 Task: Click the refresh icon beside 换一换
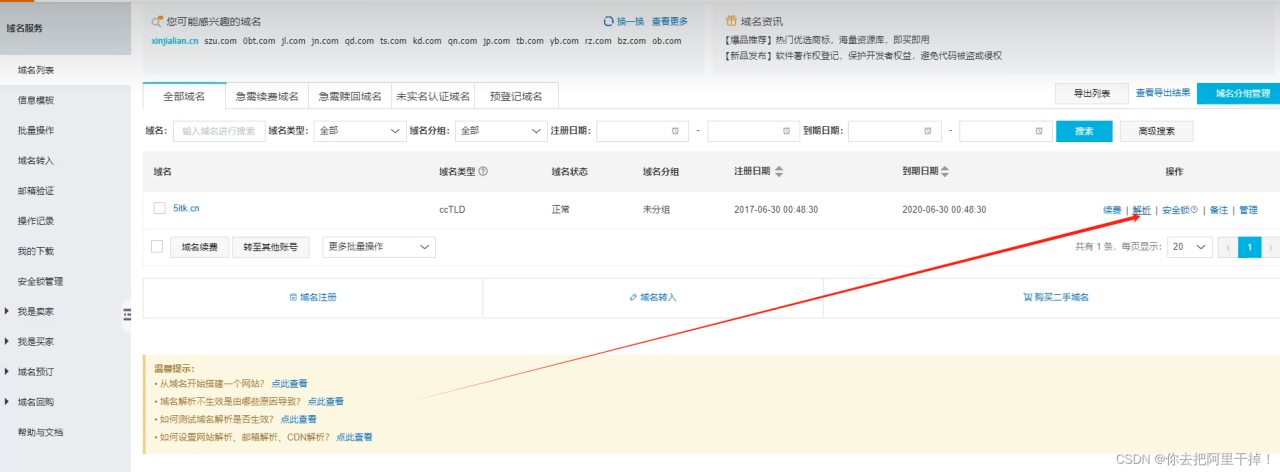click(x=608, y=21)
